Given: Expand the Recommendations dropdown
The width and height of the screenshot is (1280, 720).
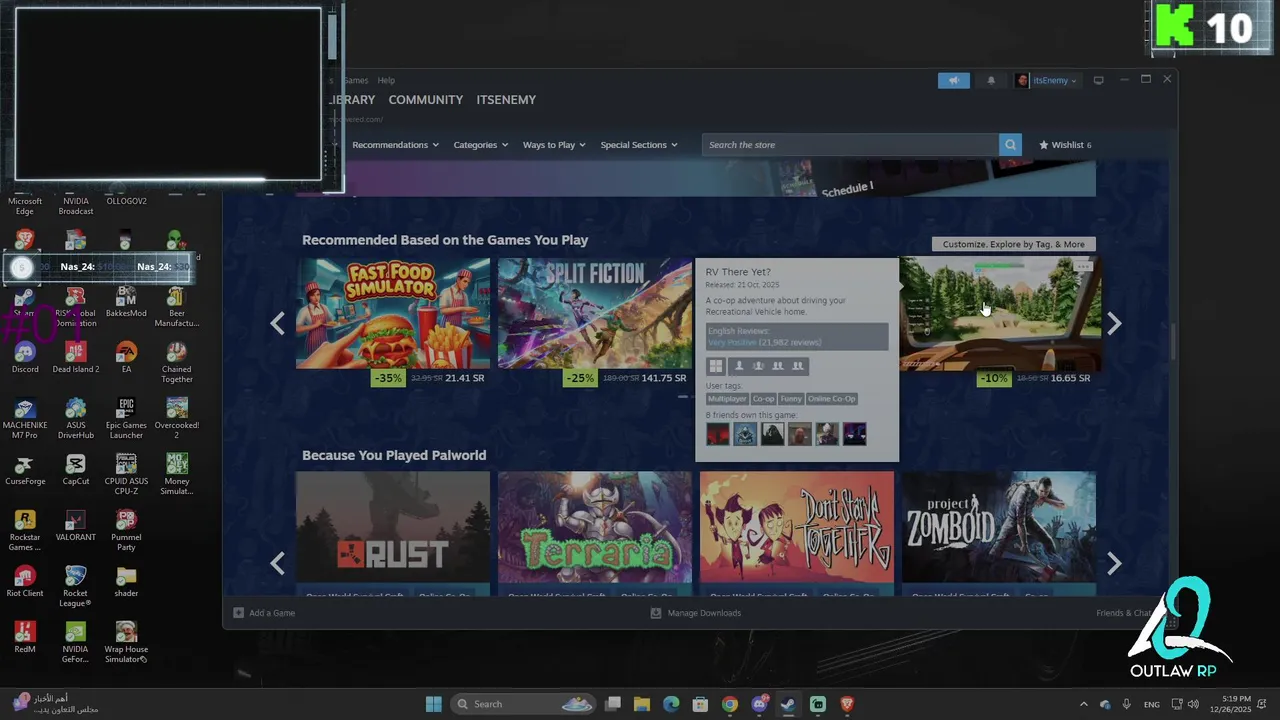Looking at the screenshot, I should (395, 145).
